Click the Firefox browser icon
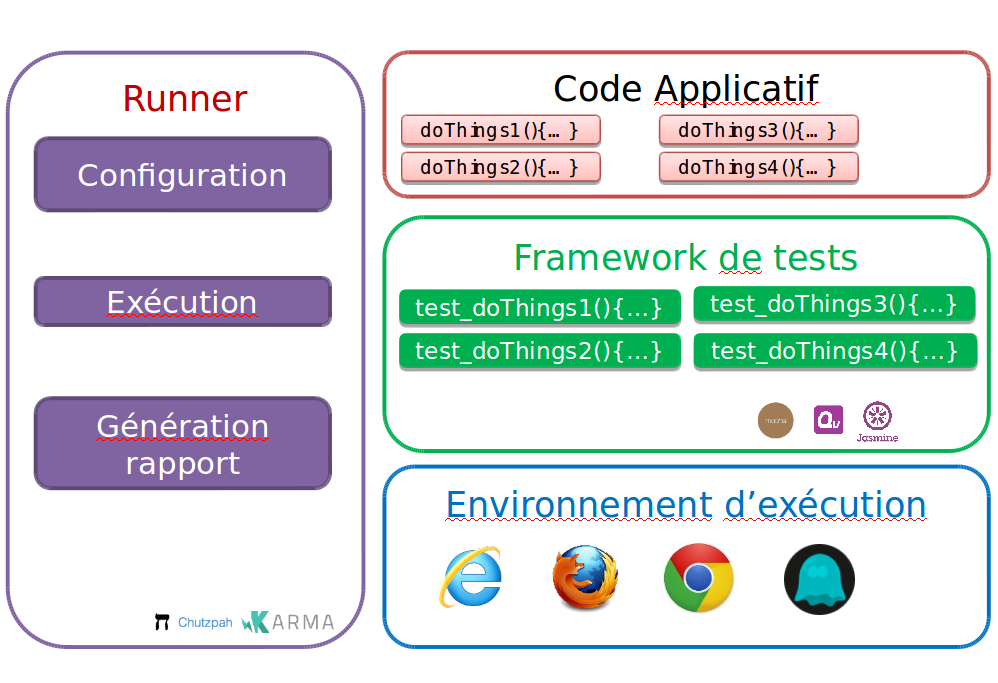Image resolution: width=998 pixels, height=683 pixels. (585, 577)
